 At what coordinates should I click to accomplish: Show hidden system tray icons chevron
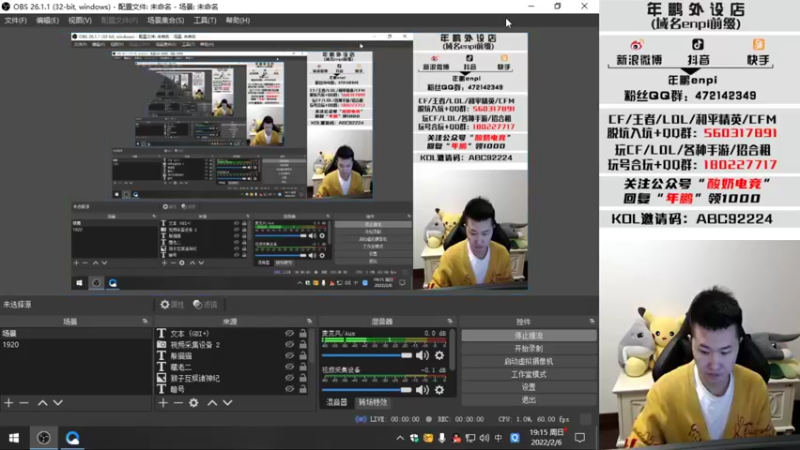[x=400, y=438]
